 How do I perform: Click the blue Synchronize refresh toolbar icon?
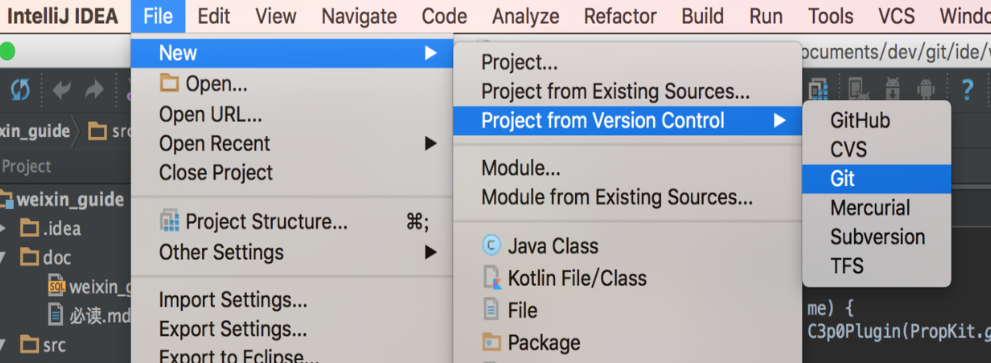coord(20,90)
